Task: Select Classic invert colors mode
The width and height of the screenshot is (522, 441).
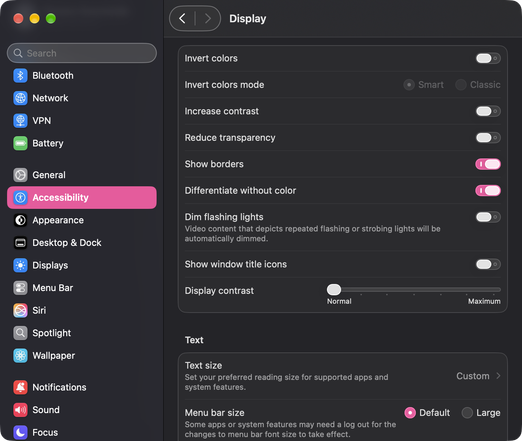Action: [461, 85]
